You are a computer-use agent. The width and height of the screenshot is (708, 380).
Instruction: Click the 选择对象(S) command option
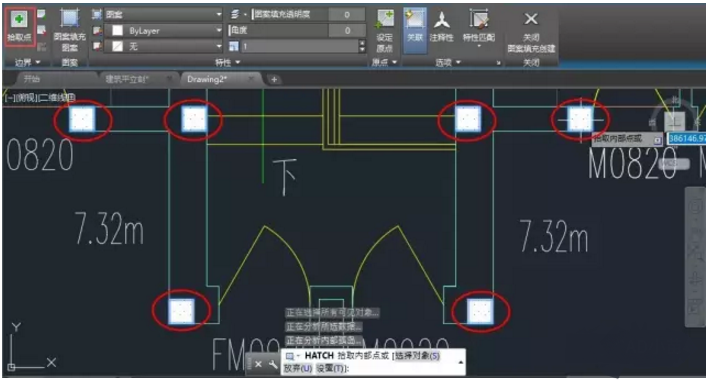(x=417, y=356)
